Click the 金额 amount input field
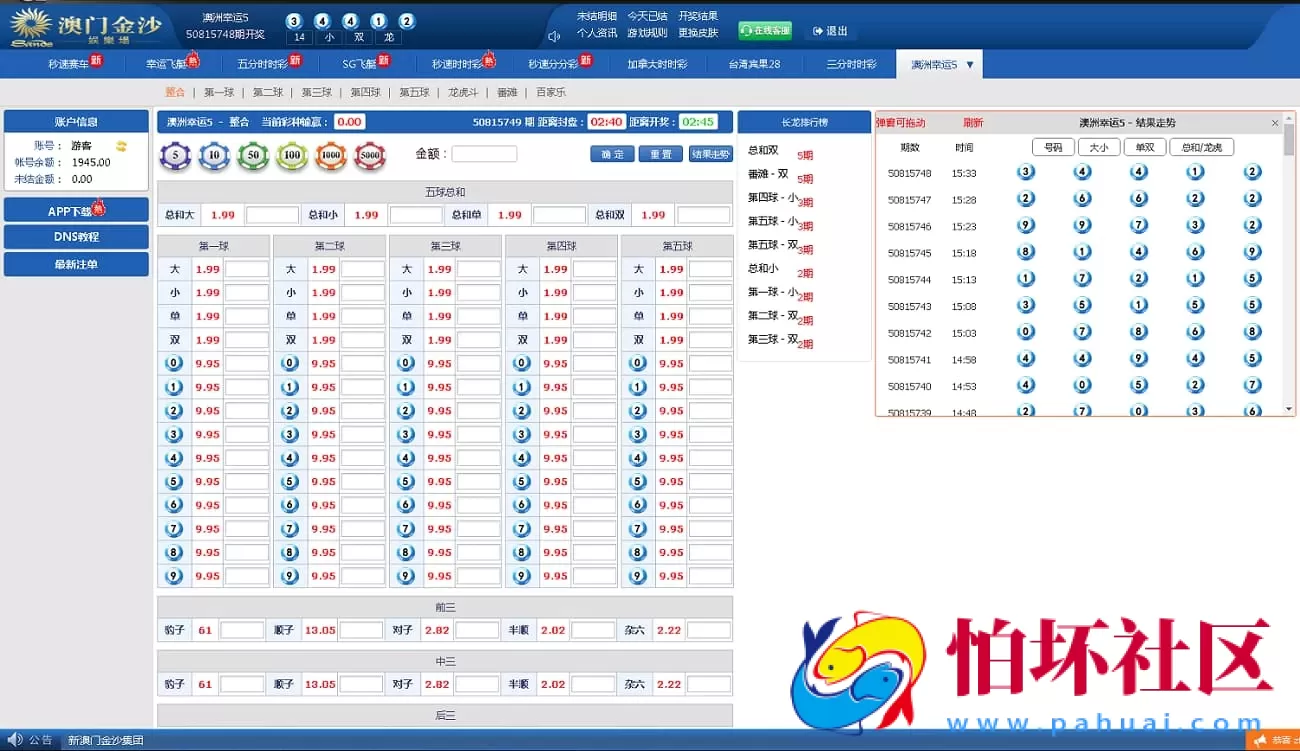The height and width of the screenshot is (751, 1300). [x=484, y=153]
